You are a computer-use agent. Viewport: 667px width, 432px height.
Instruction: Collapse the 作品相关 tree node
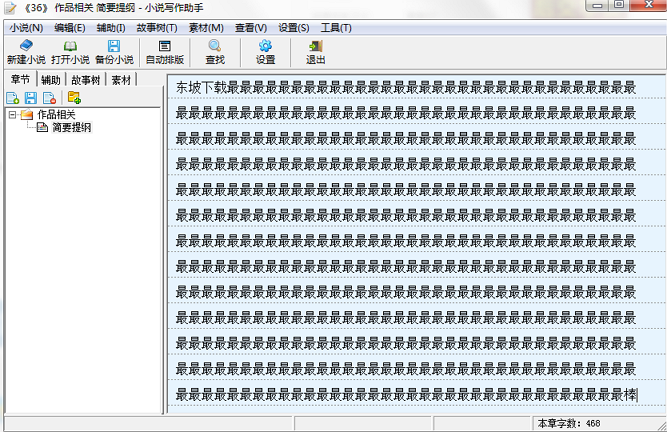(12, 115)
